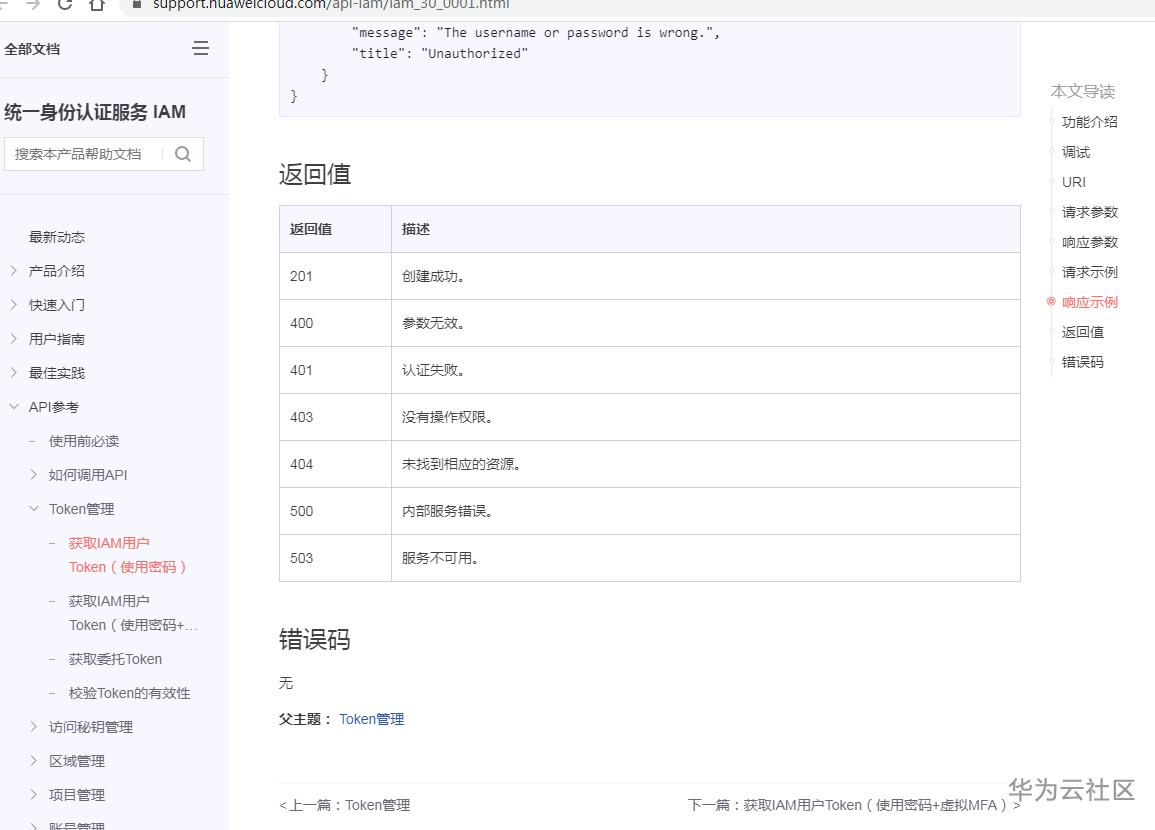Image resolution: width=1155 pixels, height=830 pixels.
Task: Click the browser address bar URL
Action: [x=331, y=4]
